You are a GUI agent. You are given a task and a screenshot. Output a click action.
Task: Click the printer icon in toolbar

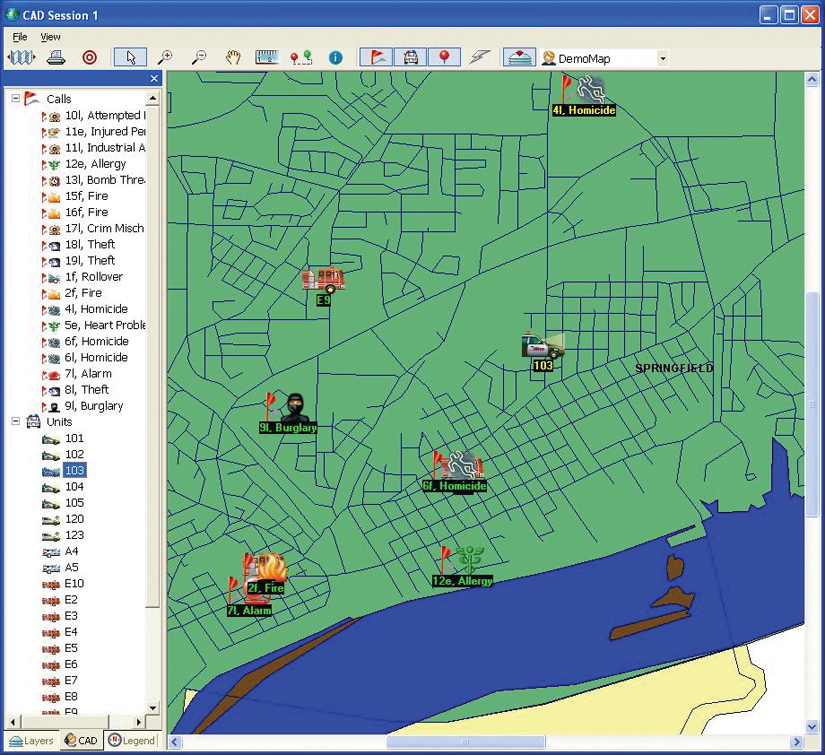point(56,58)
